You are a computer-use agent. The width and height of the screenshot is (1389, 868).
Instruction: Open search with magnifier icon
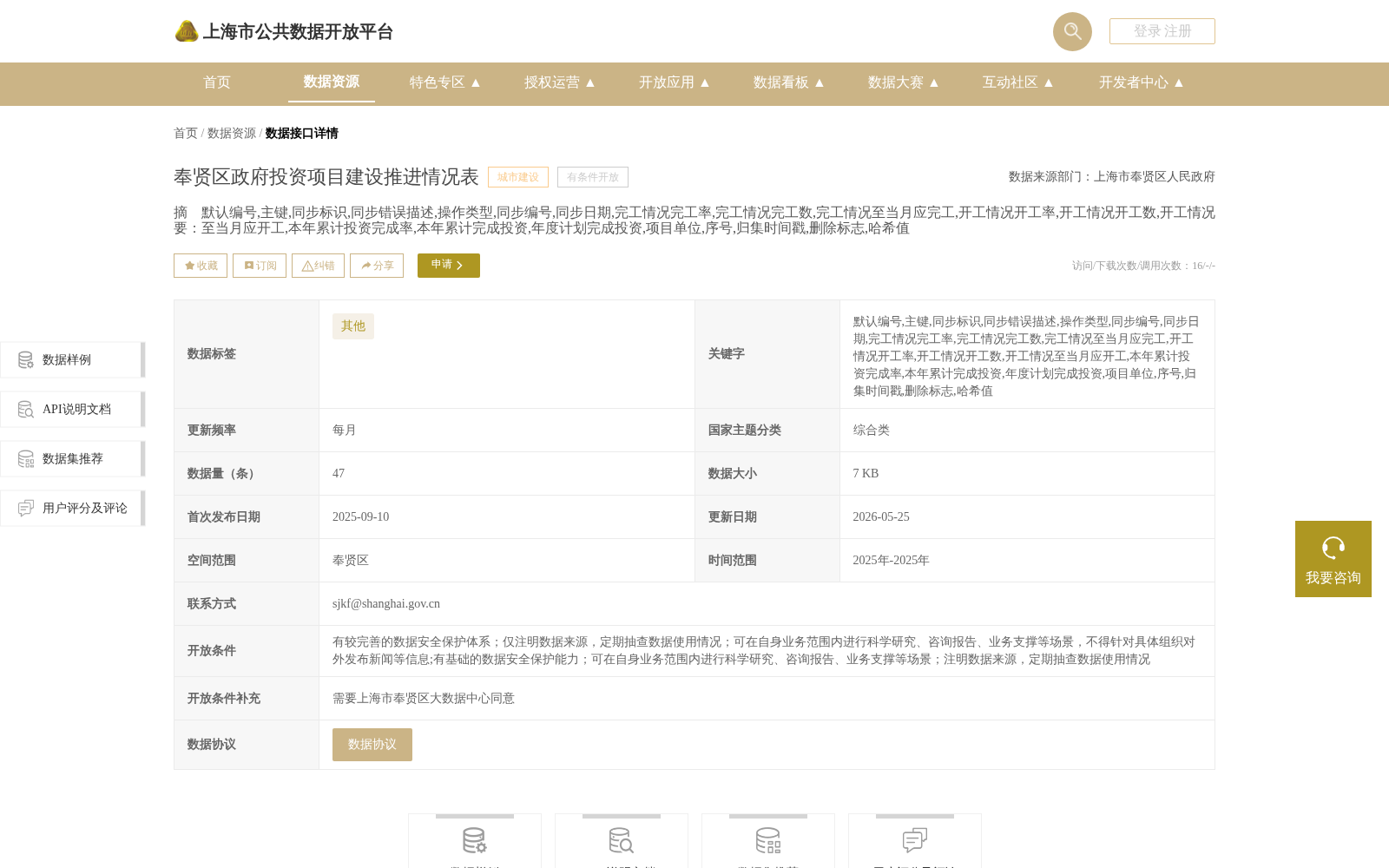(x=1072, y=31)
